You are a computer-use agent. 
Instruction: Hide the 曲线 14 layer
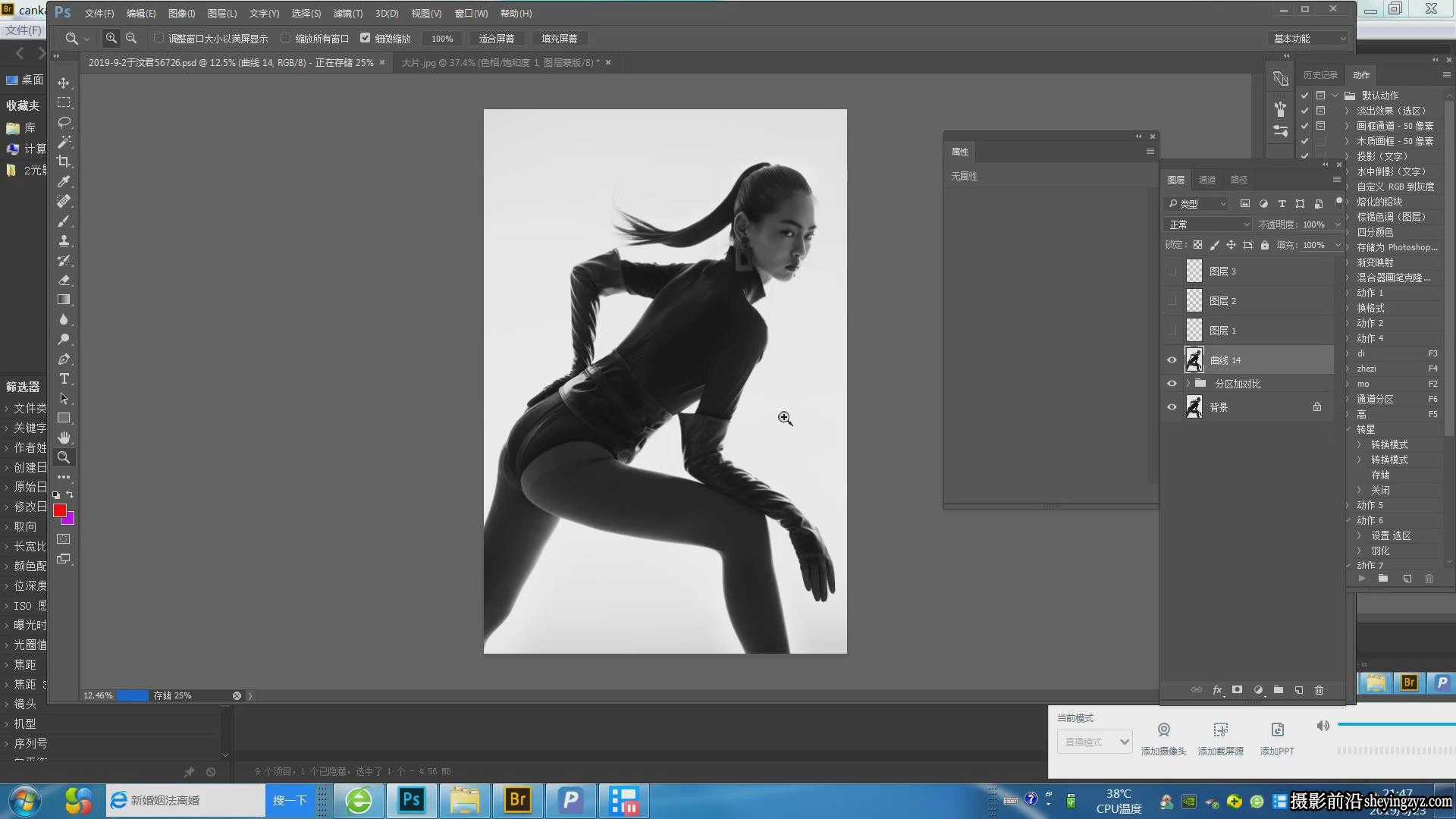tap(1172, 360)
